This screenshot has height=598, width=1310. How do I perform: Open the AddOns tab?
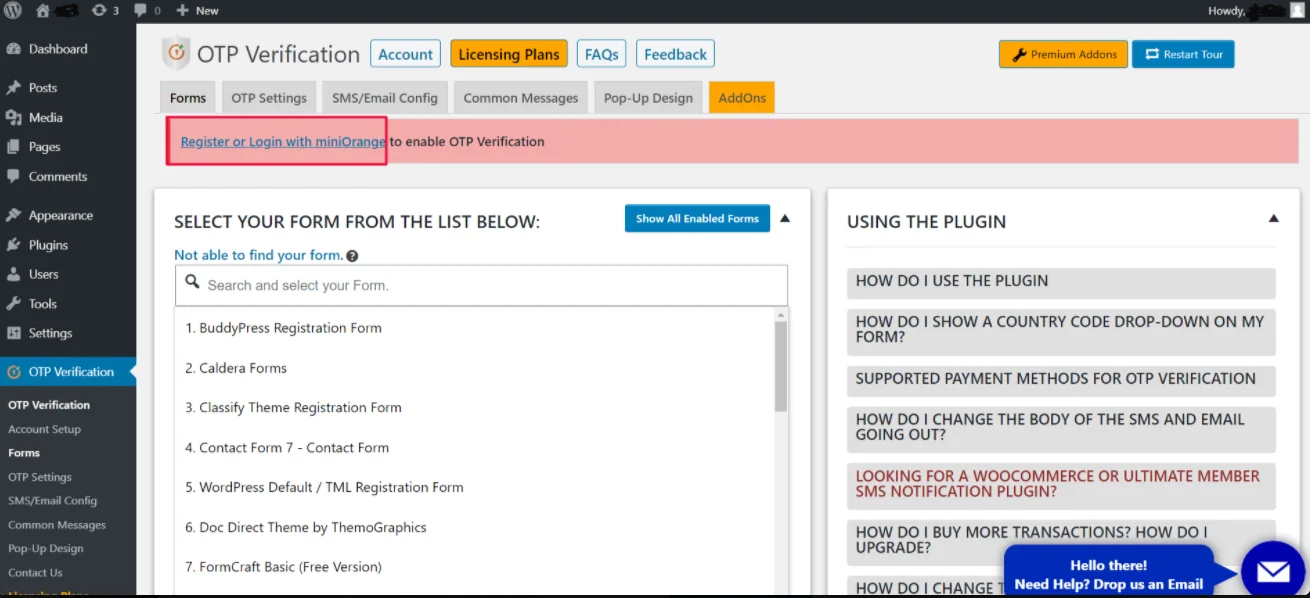pyautogui.click(x=742, y=98)
